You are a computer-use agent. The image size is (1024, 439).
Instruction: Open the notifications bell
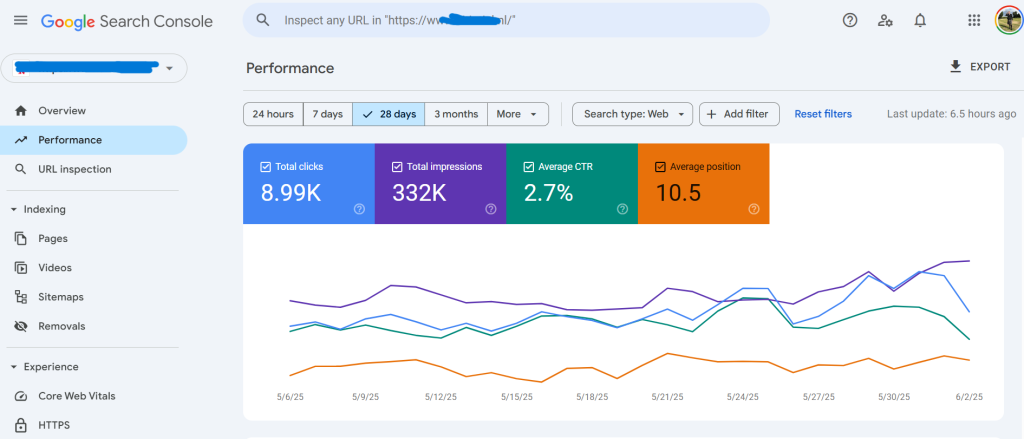tap(920, 20)
